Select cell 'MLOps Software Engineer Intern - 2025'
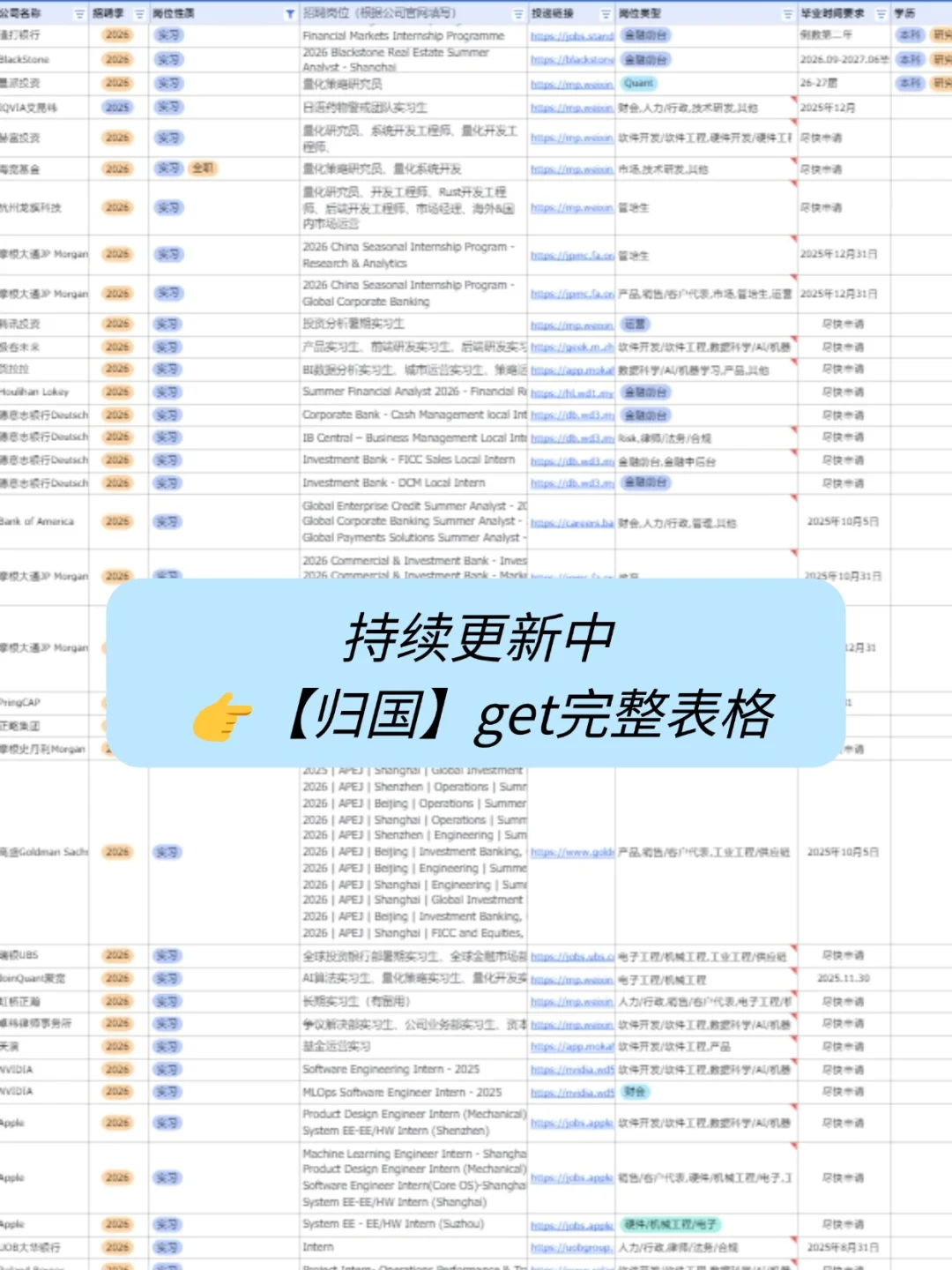952x1270 pixels. point(413,1092)
